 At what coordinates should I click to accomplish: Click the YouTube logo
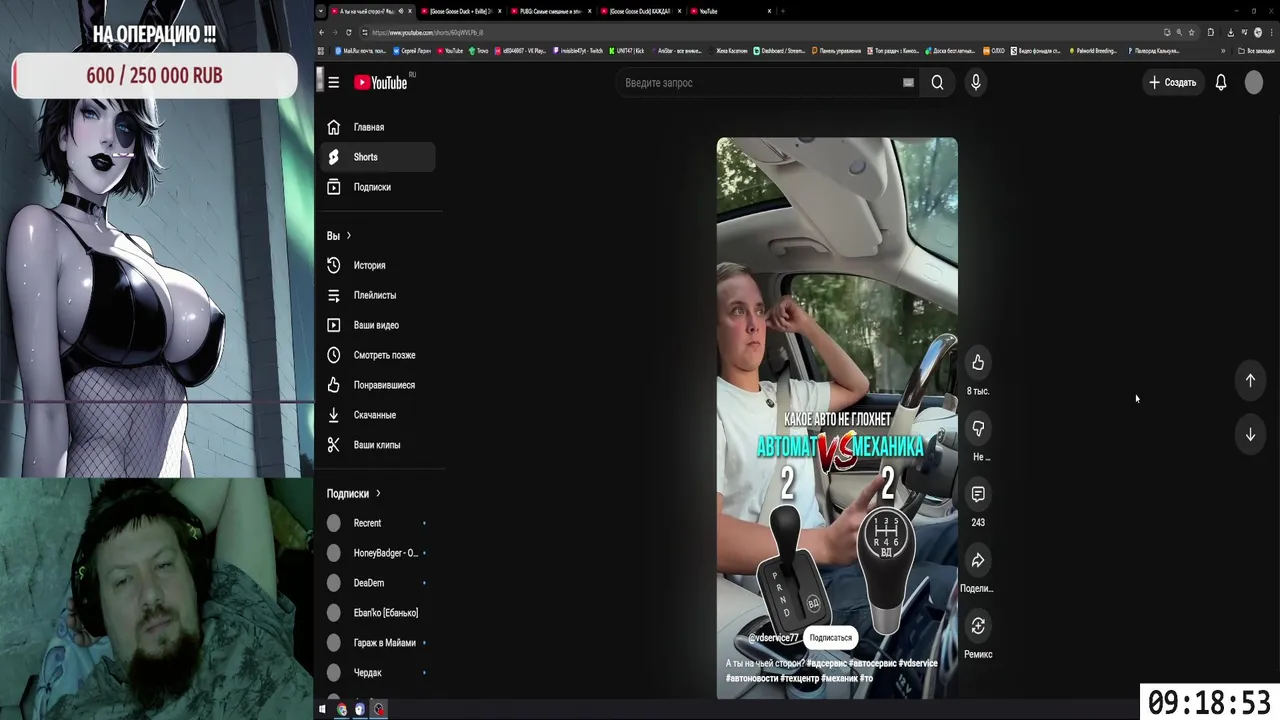click(381, 83)
